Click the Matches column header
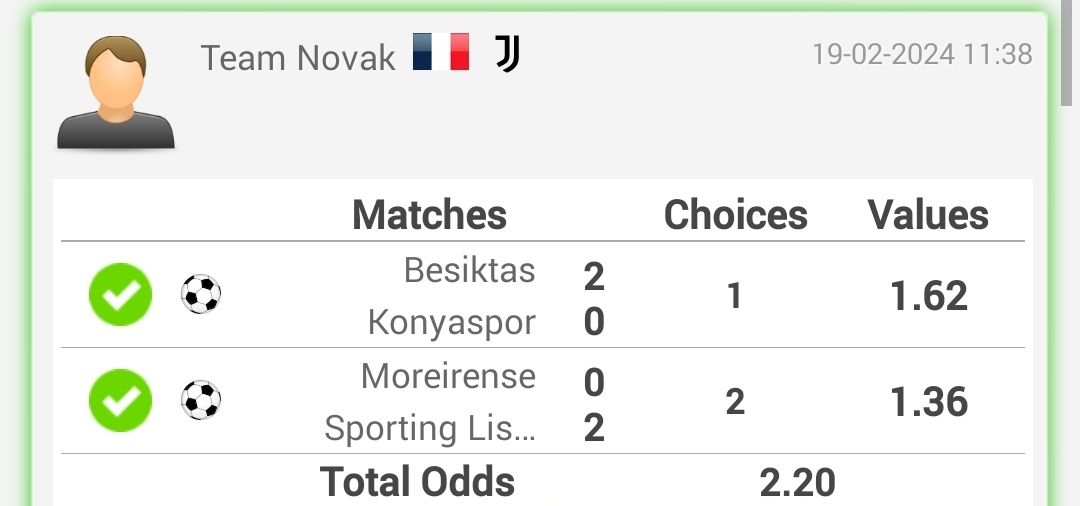 click(429, 215)
